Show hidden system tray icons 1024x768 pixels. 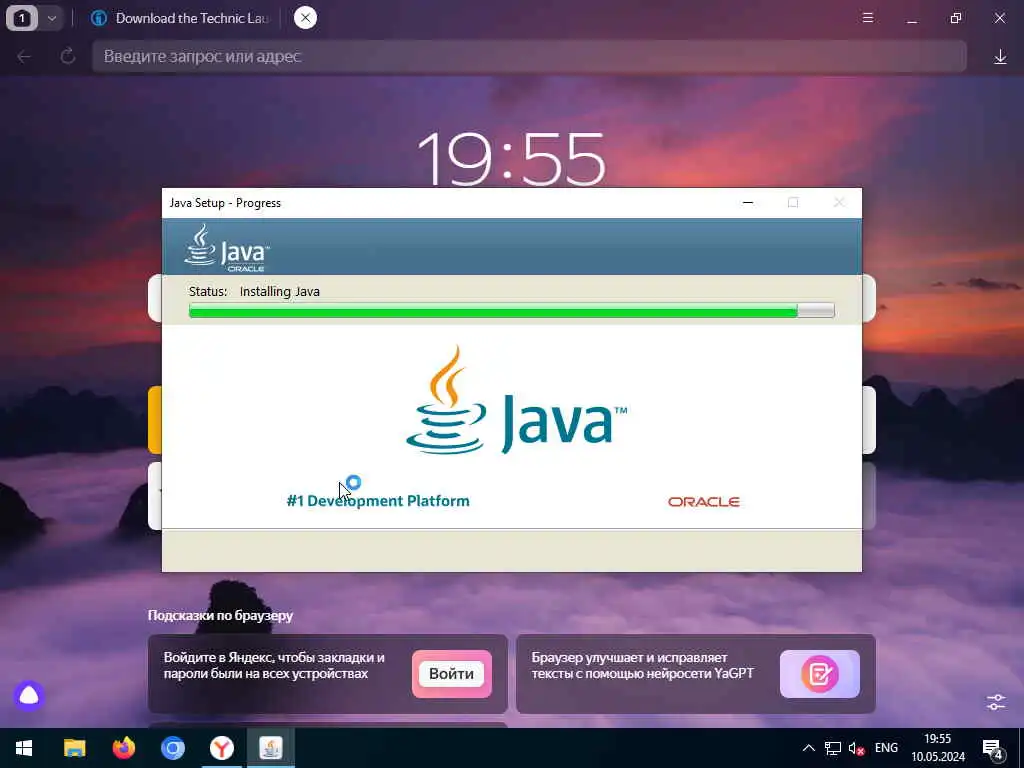(x=808, y=748)
